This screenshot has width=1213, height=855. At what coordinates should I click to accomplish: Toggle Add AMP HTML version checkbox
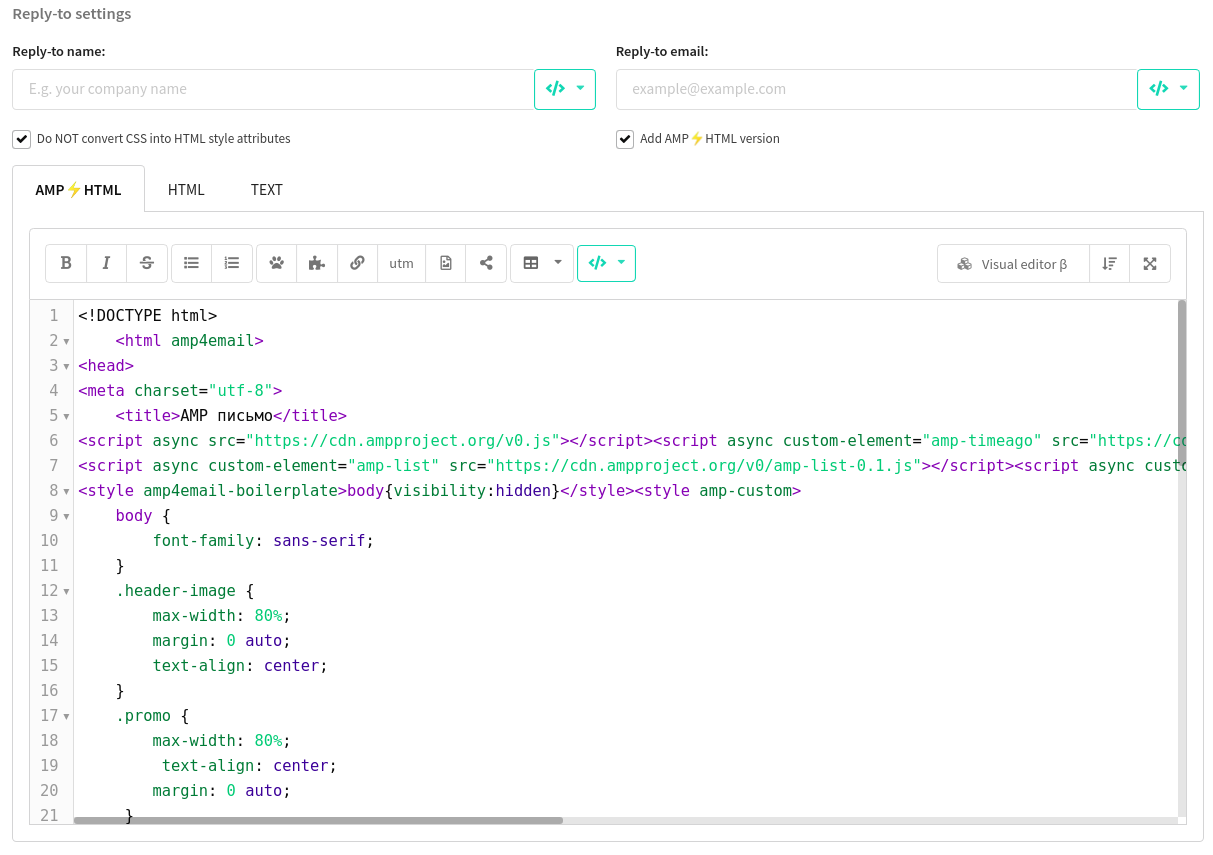point(625,139)
